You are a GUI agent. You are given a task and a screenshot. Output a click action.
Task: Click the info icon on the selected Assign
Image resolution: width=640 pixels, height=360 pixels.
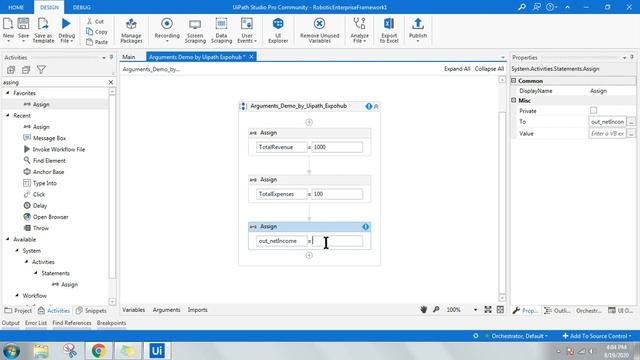point(365,227)
